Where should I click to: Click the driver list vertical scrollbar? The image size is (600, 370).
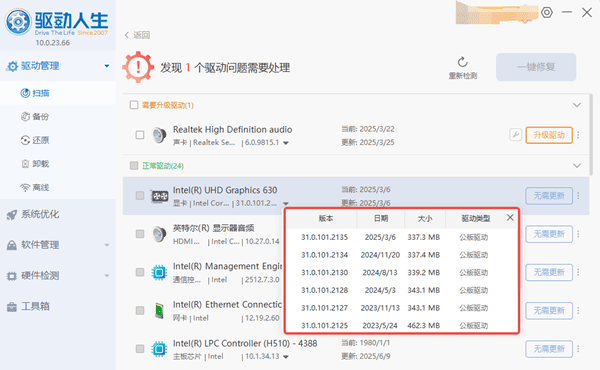591,135
